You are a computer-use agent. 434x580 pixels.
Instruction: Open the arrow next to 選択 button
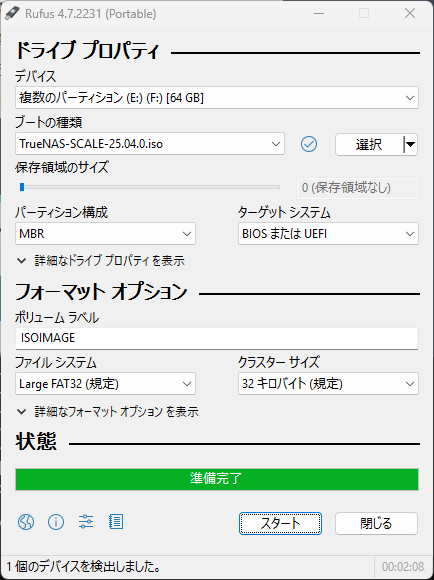[x=410, y=144]
